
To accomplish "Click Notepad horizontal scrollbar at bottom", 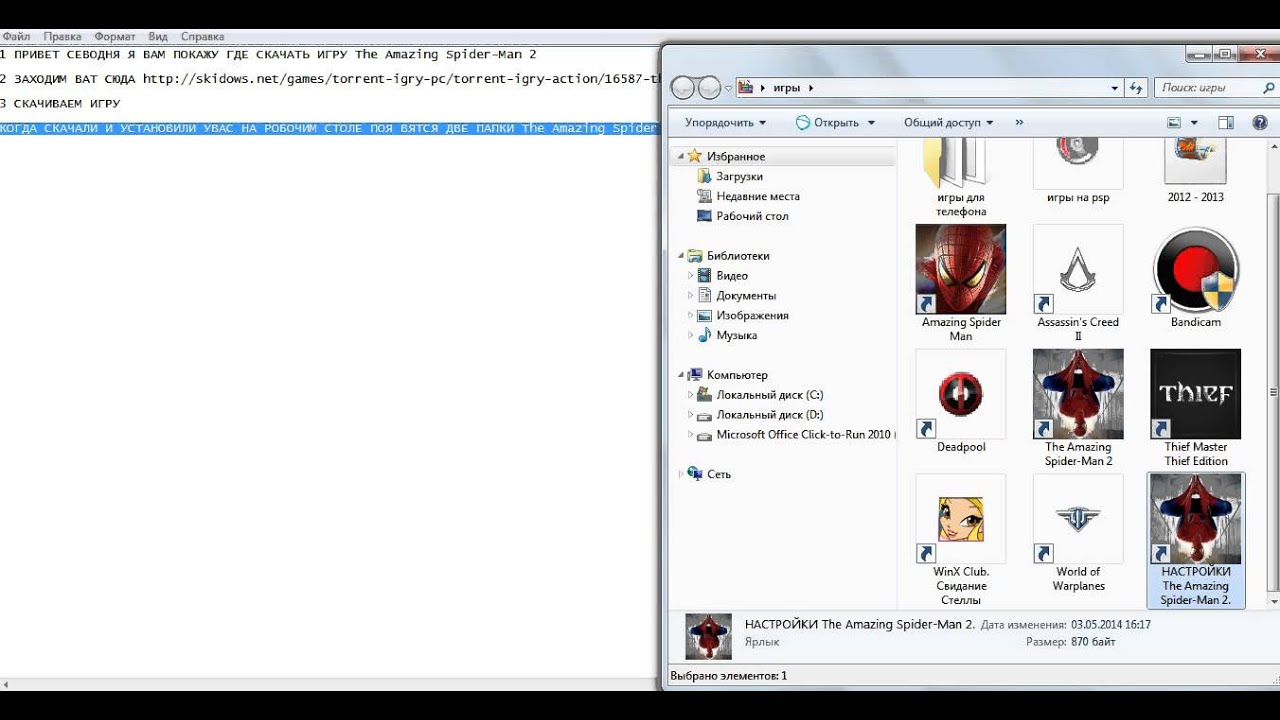I will pos(330,684).
